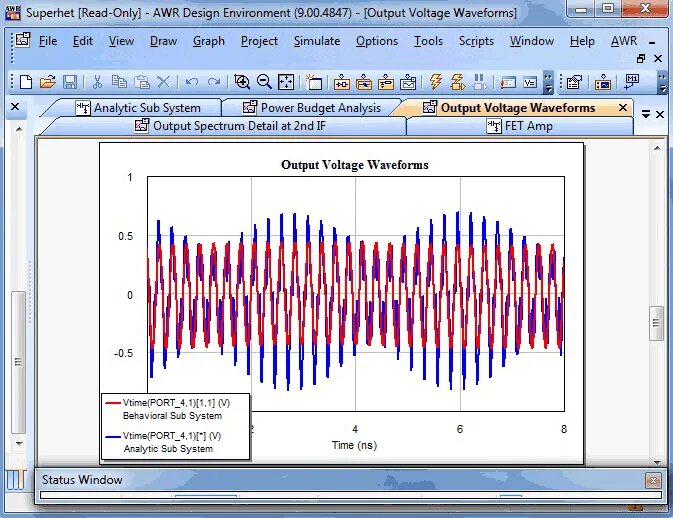Viewport: 673px width, 518px height.
Task: Click the Cut scissors icon
Action: 97,82
